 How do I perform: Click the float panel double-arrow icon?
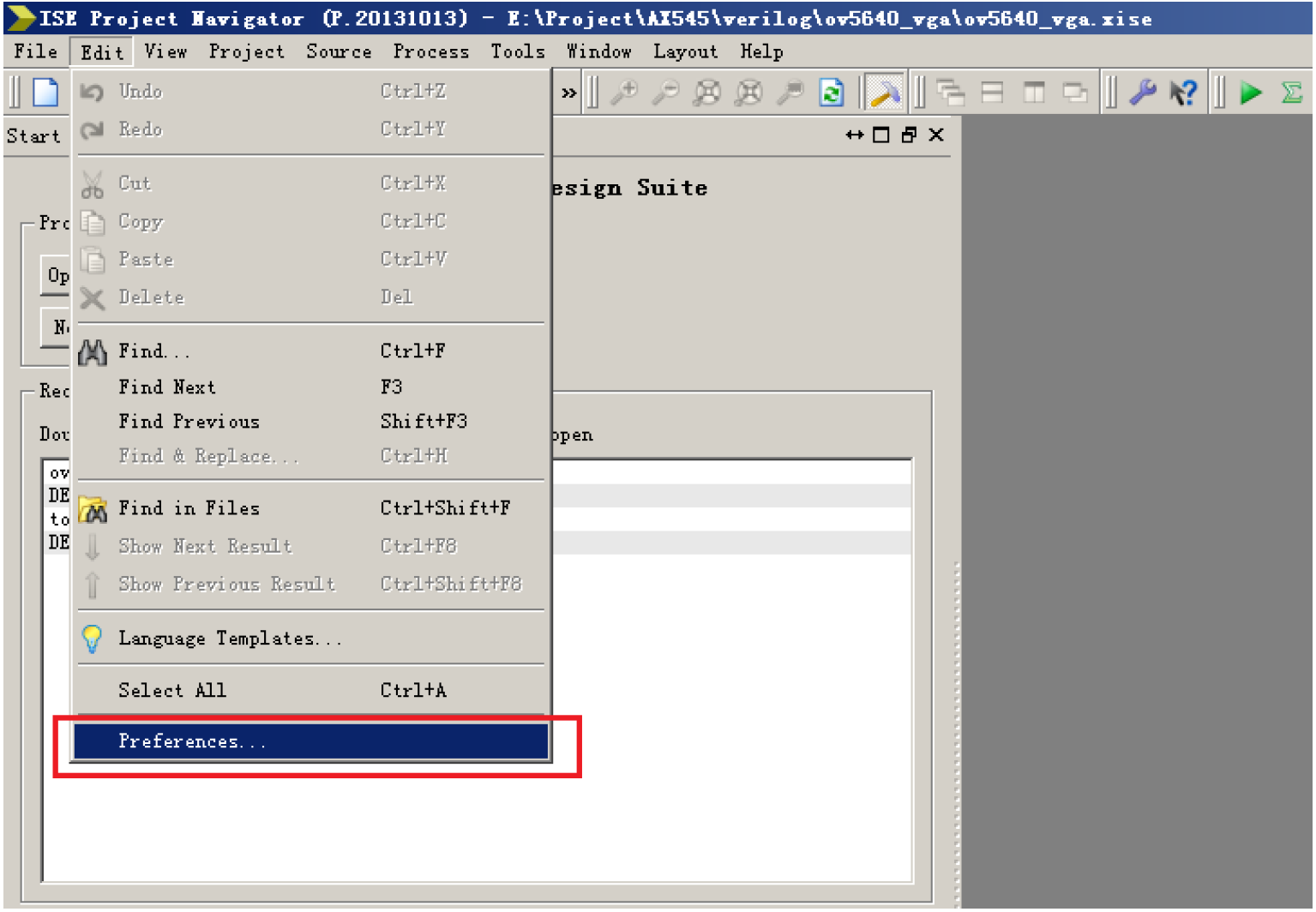(x=853, y=135)
